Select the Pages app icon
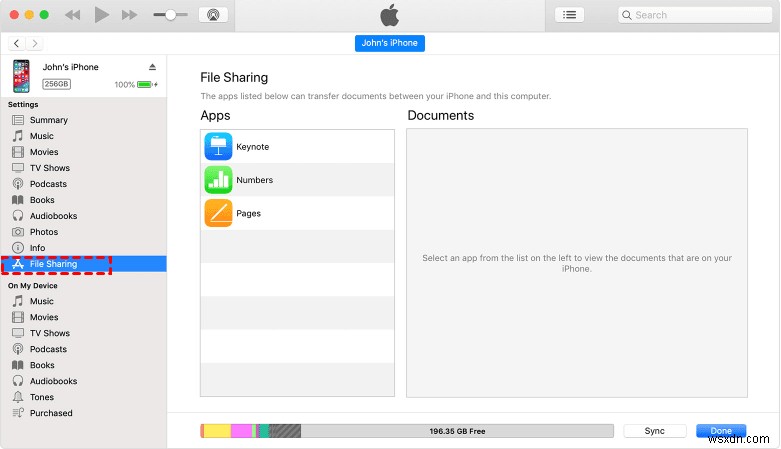Image resolution: width=781 pixels, height=449 pixels. click(218, 213)
